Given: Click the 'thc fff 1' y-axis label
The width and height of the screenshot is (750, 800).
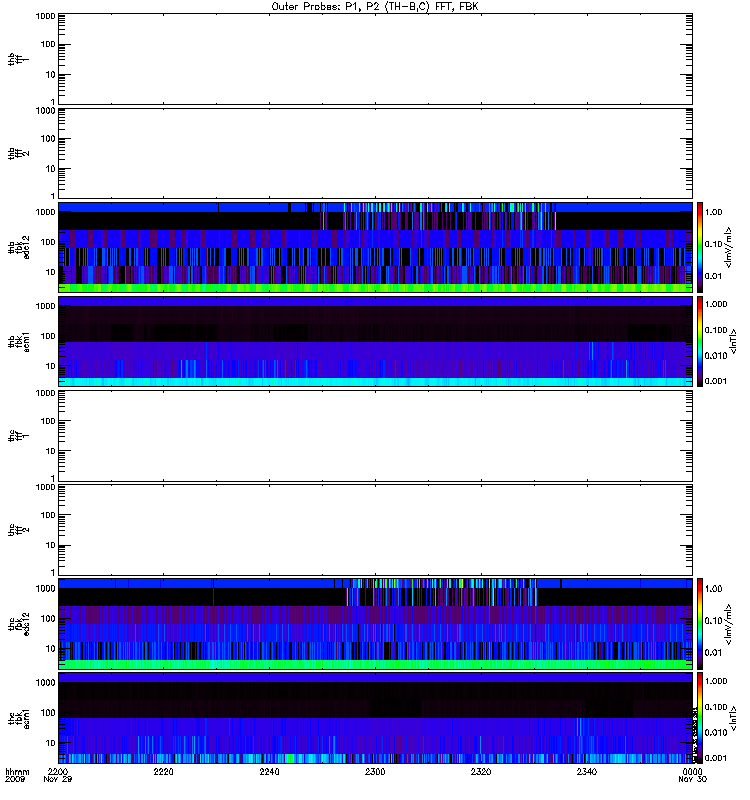Looking at the screenshot, I should point(18,436).
